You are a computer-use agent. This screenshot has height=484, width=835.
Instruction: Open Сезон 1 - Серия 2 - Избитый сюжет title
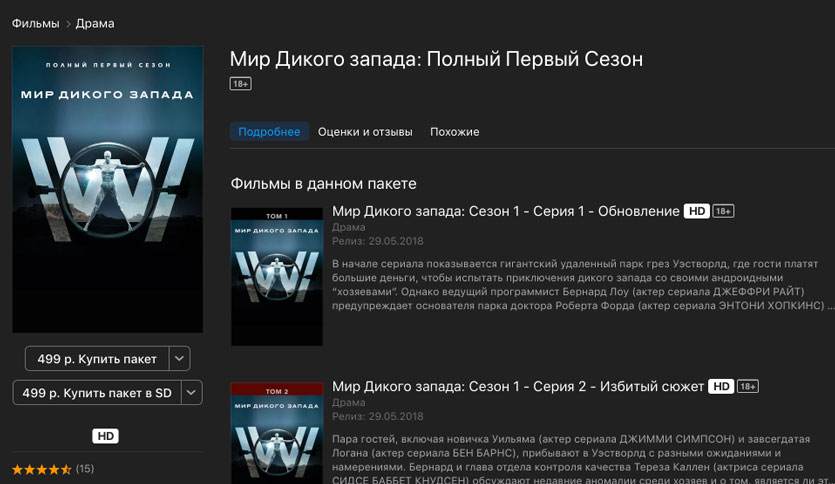pyautogui.click(x=518, y=387)
